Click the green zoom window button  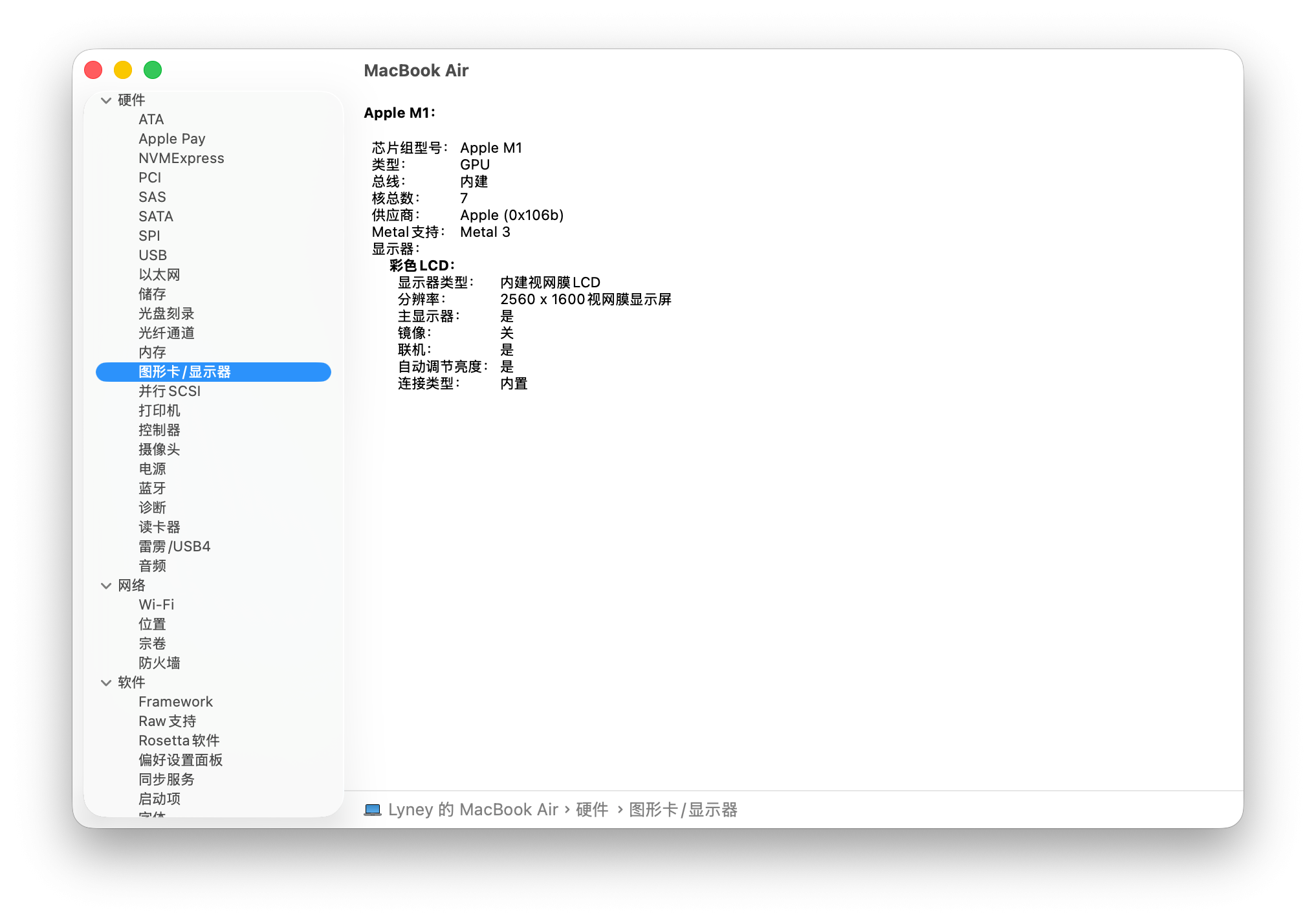153,70
